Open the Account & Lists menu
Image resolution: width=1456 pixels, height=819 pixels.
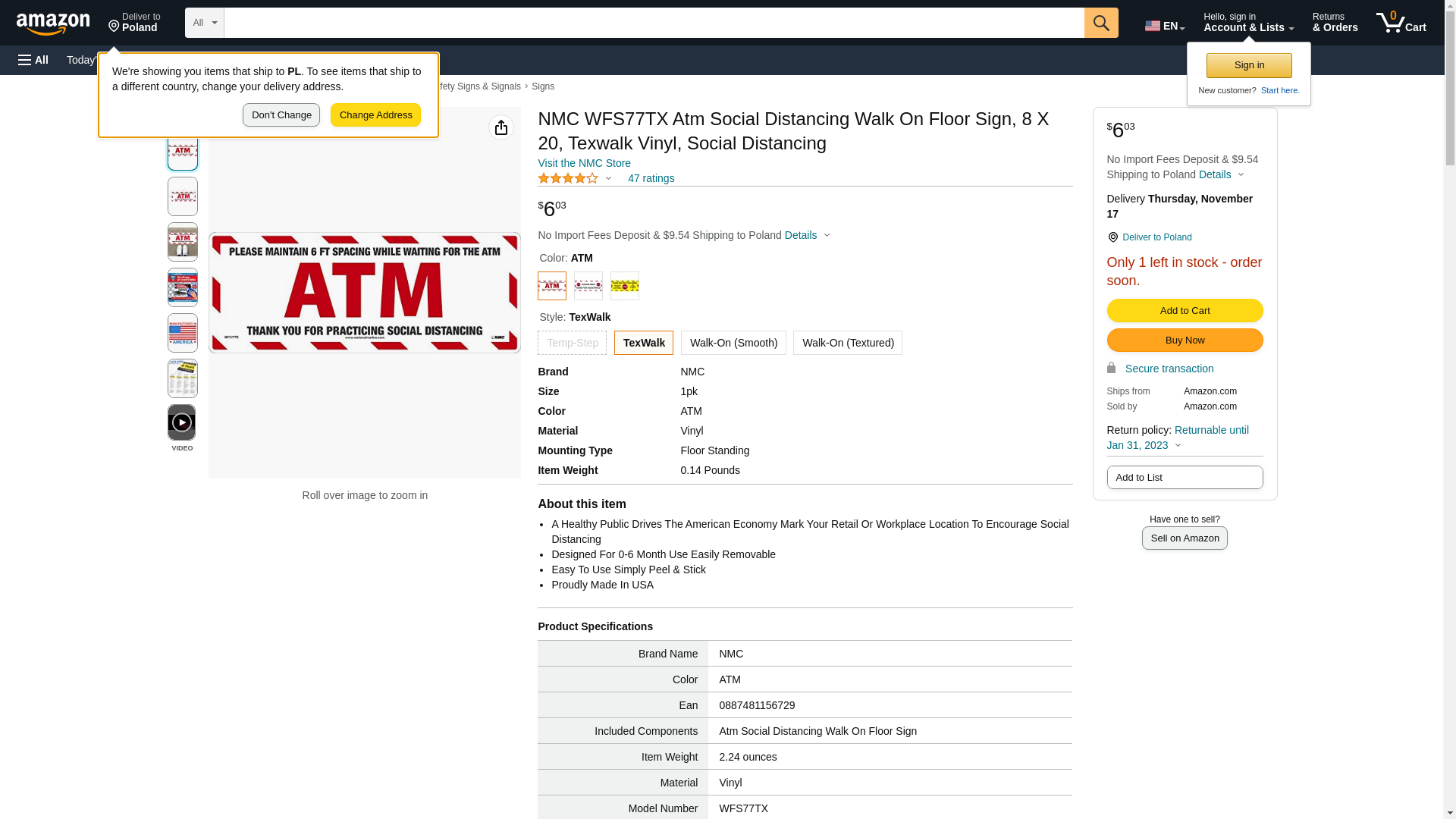[x=1247, y=23]
